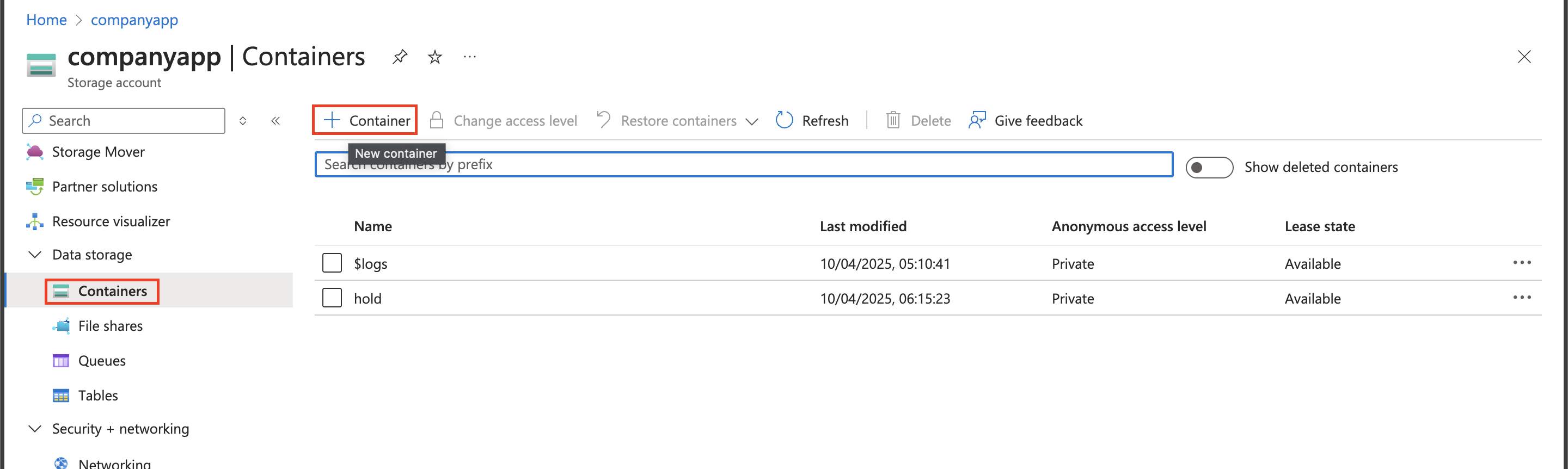The width and height of the screenshot is (1568, 469).
Task: Click the storage account icon beside companyapp title
Action: click(x=41, y=65)
